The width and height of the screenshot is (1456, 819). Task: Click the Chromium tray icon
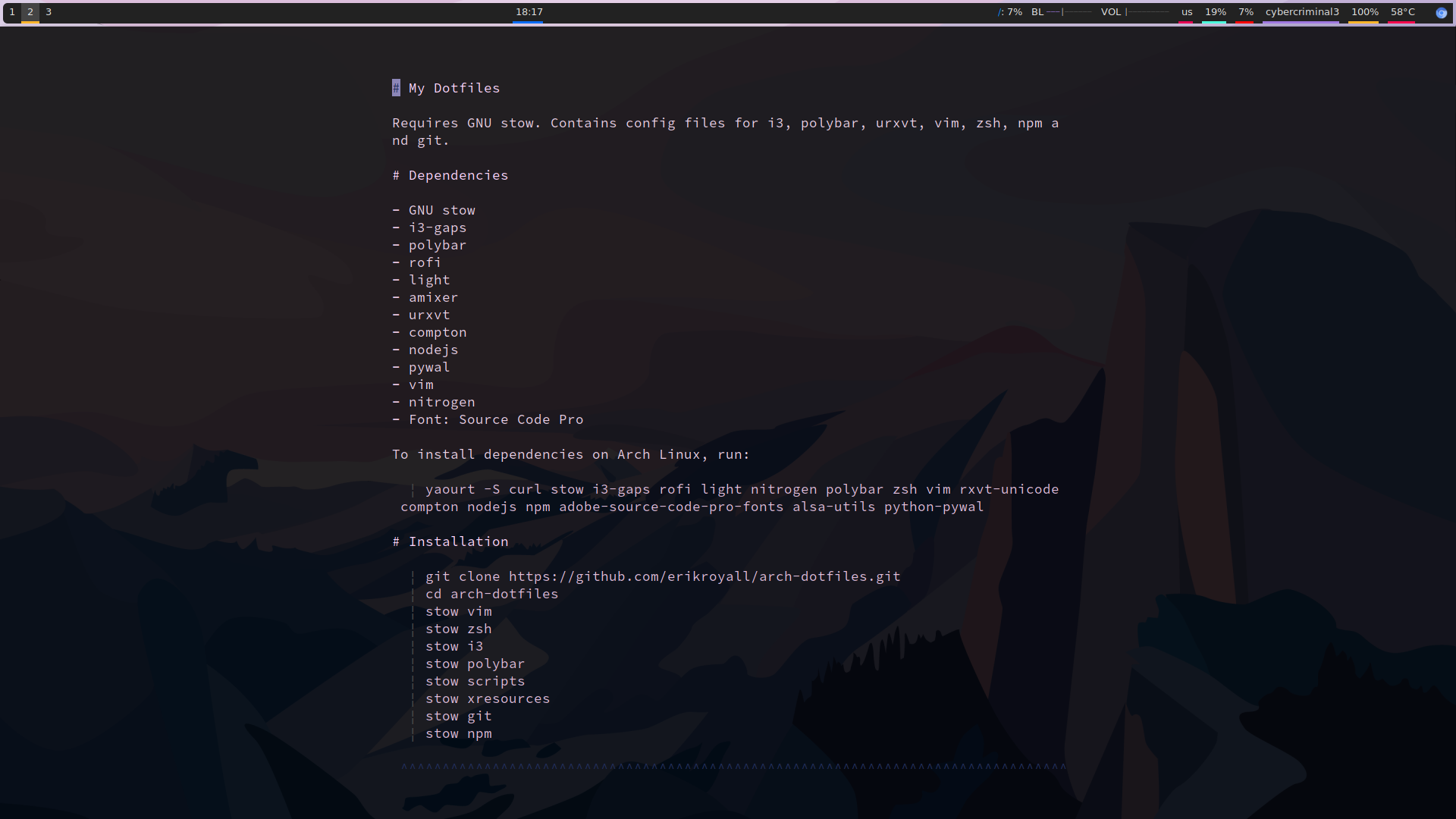pyautogui.click(x=1441, y=12)
